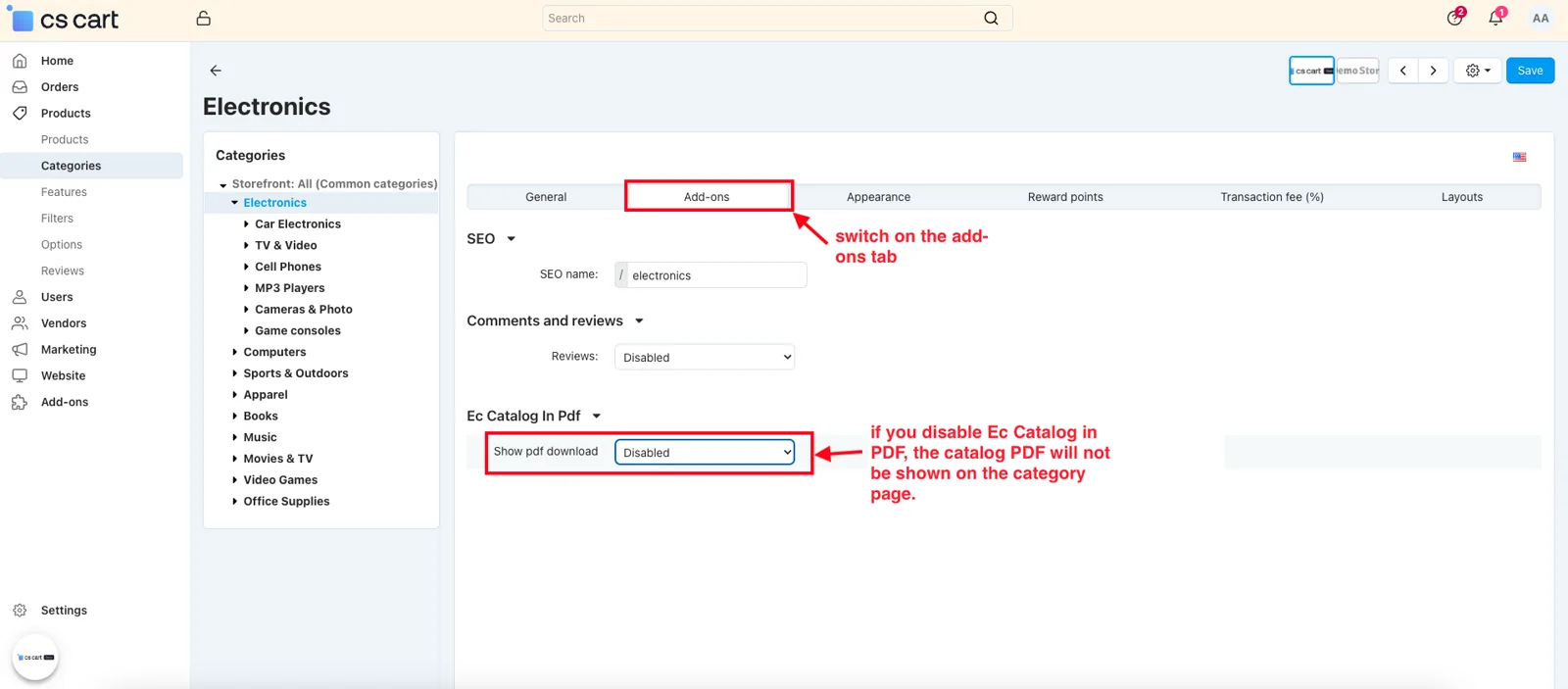
Task: Click the Save button
Action: point(1530,71)
